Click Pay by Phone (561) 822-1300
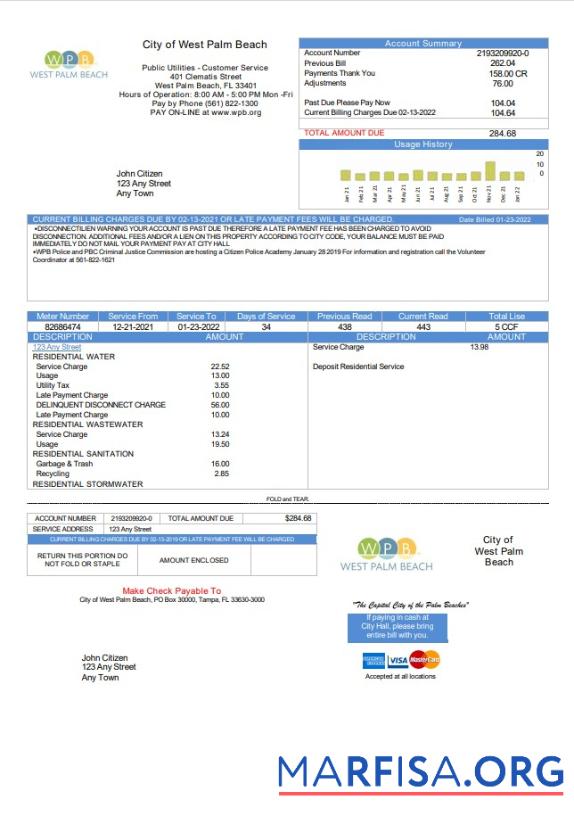574x816 pixels. point(205,104)
